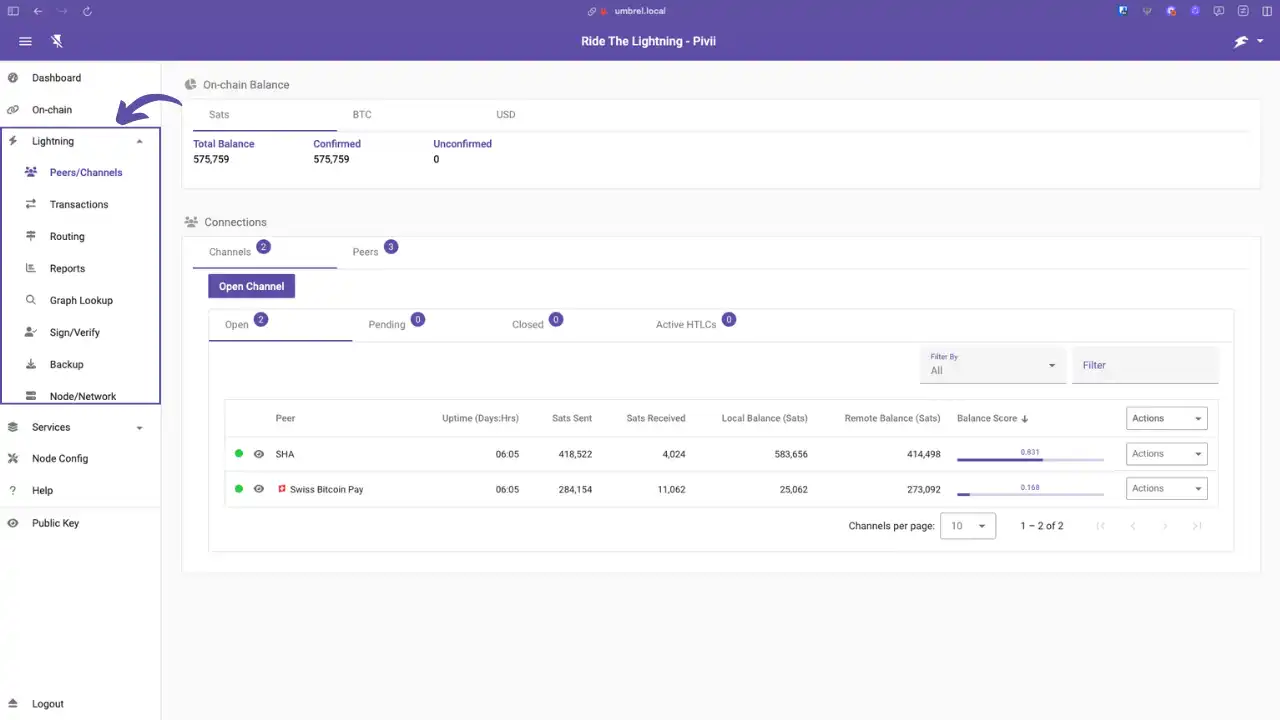Open the hamburger menu in the header
Viewport: 1280px width, 720px height.
click(x=25, y=41)
